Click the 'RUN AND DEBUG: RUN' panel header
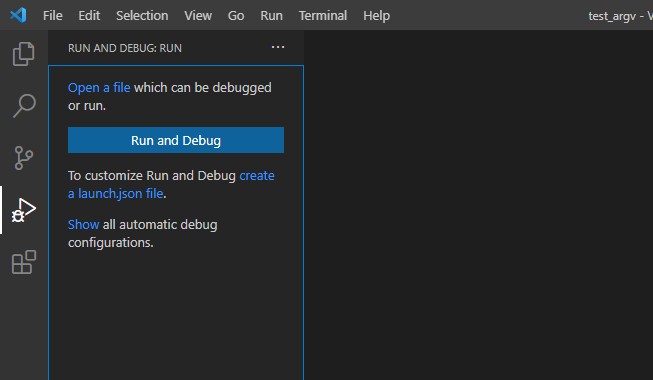Viewport: 653px width, 380px height. pos(125,48)
